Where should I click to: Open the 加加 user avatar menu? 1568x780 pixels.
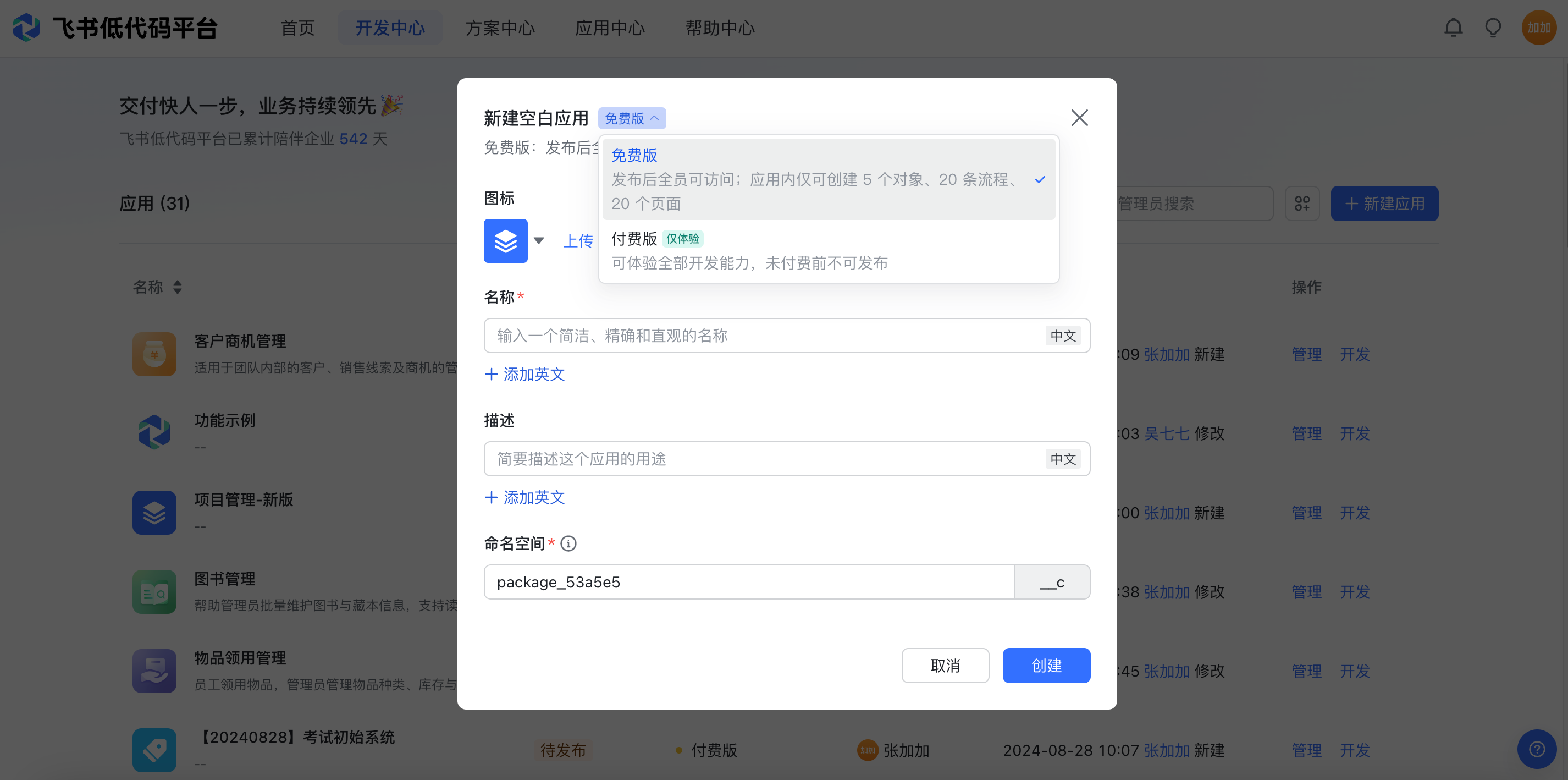tap(1539, 28)
